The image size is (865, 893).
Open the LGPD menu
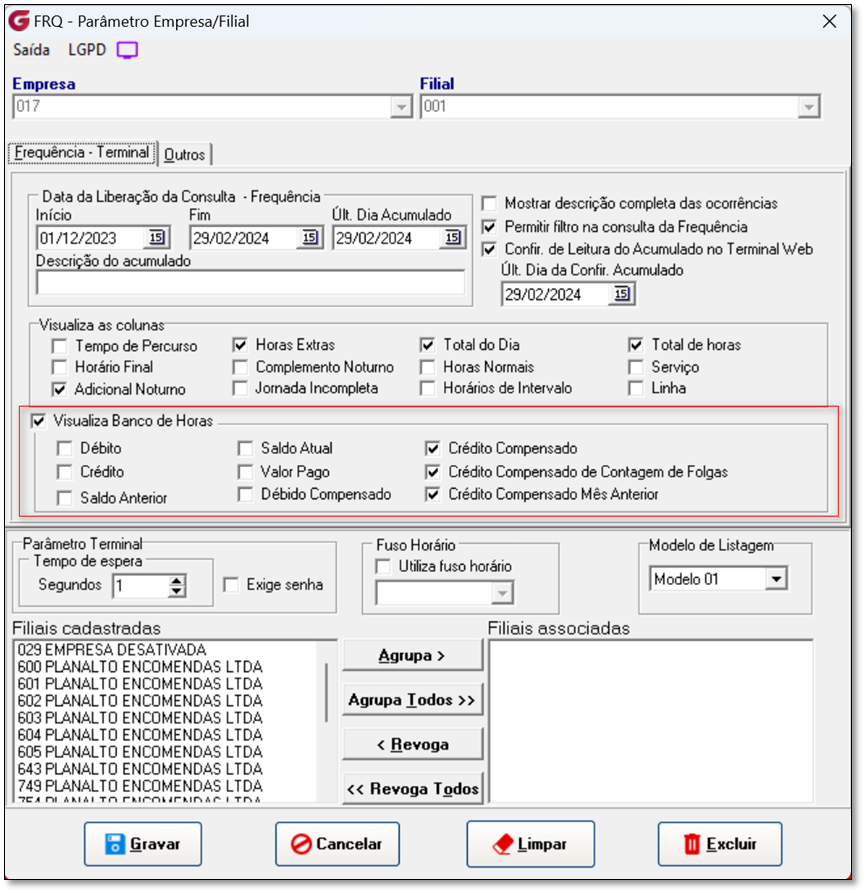click(x=87, y=50)
